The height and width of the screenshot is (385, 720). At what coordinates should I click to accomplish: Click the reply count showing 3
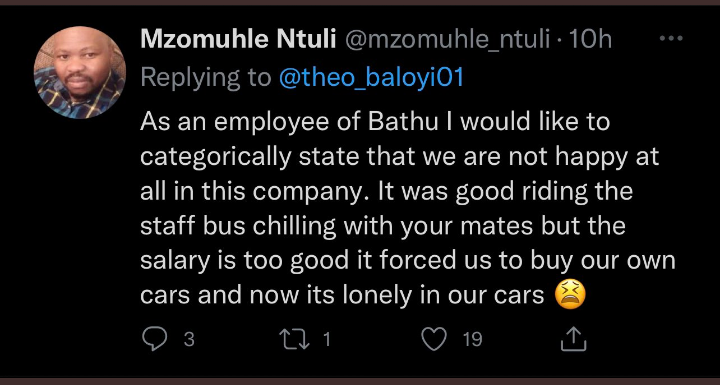click(x=189, y=340)
